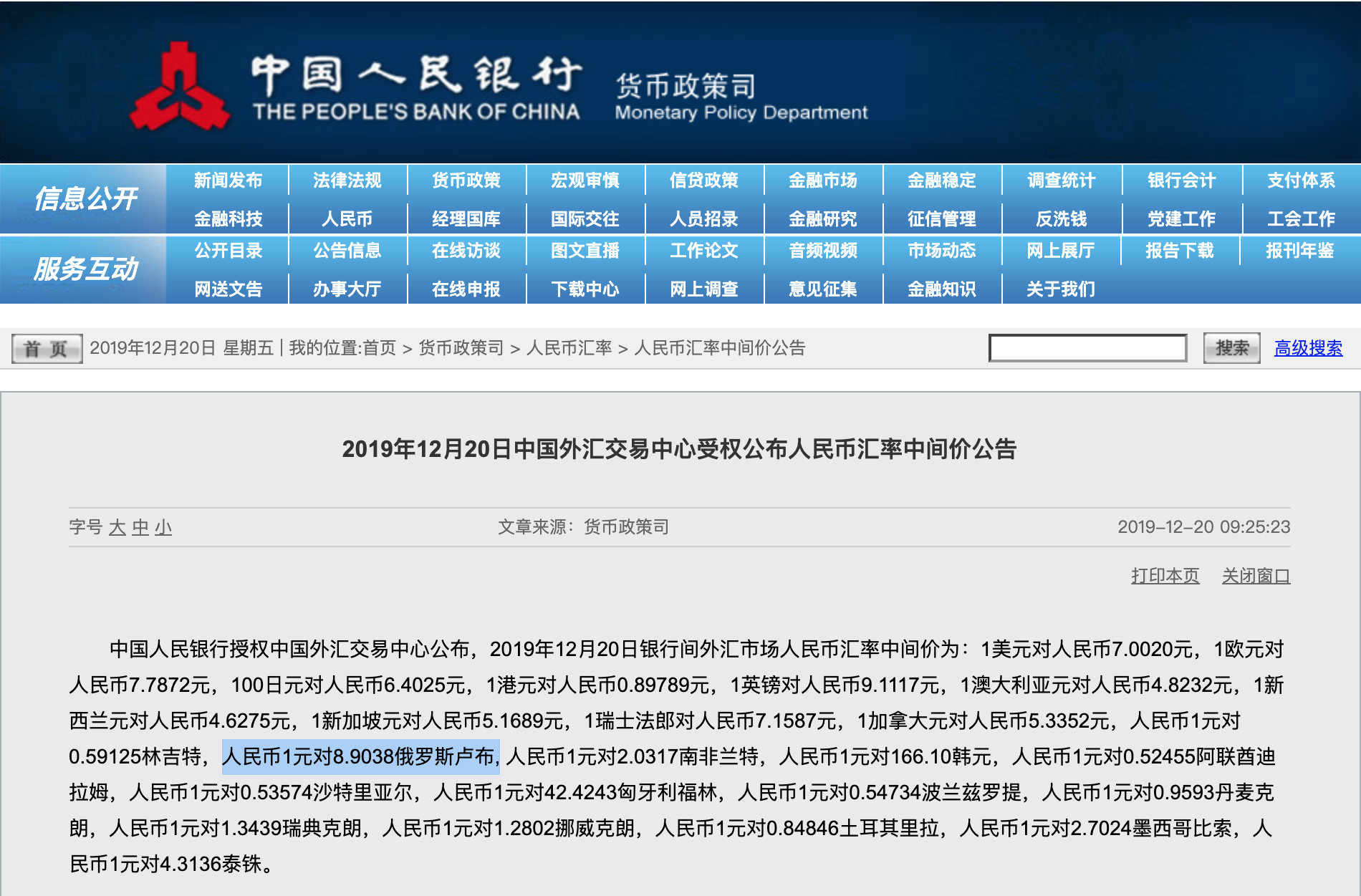Open 金融知识 menu item
Screen dimensions: 1361x896
tap(941, 289)
